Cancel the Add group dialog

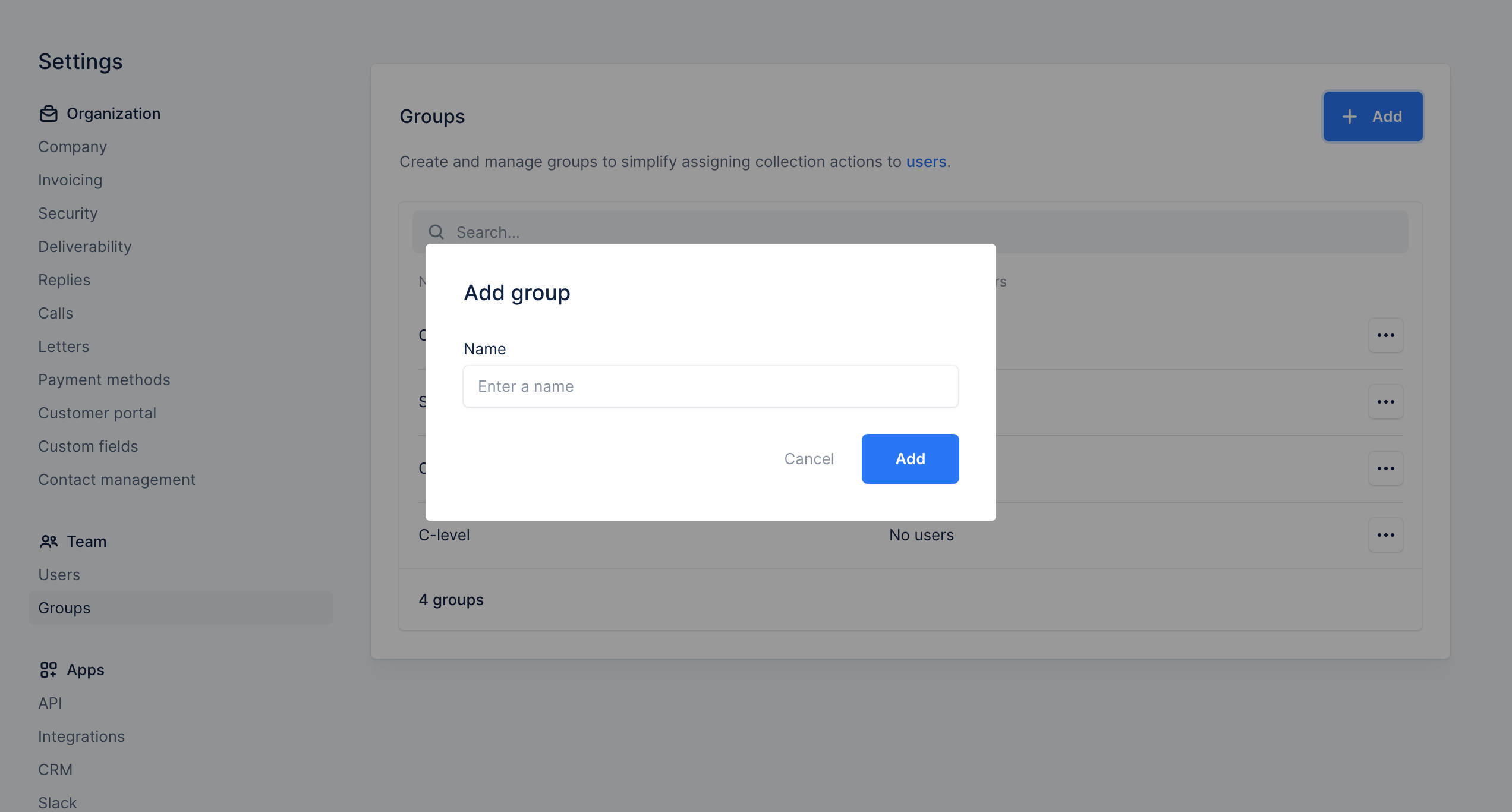click(x=809, y=459)
